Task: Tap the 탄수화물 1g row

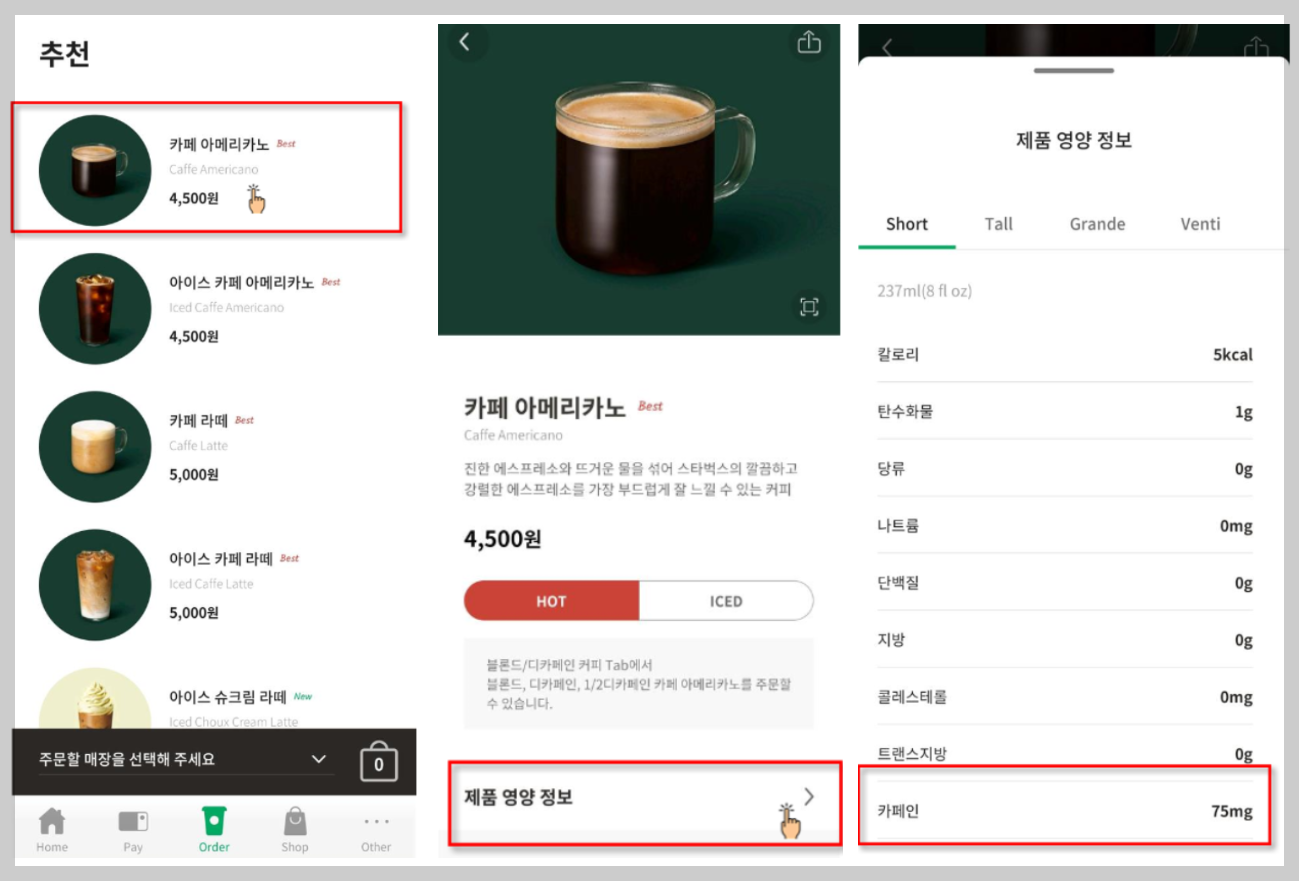Action: 1065,411
